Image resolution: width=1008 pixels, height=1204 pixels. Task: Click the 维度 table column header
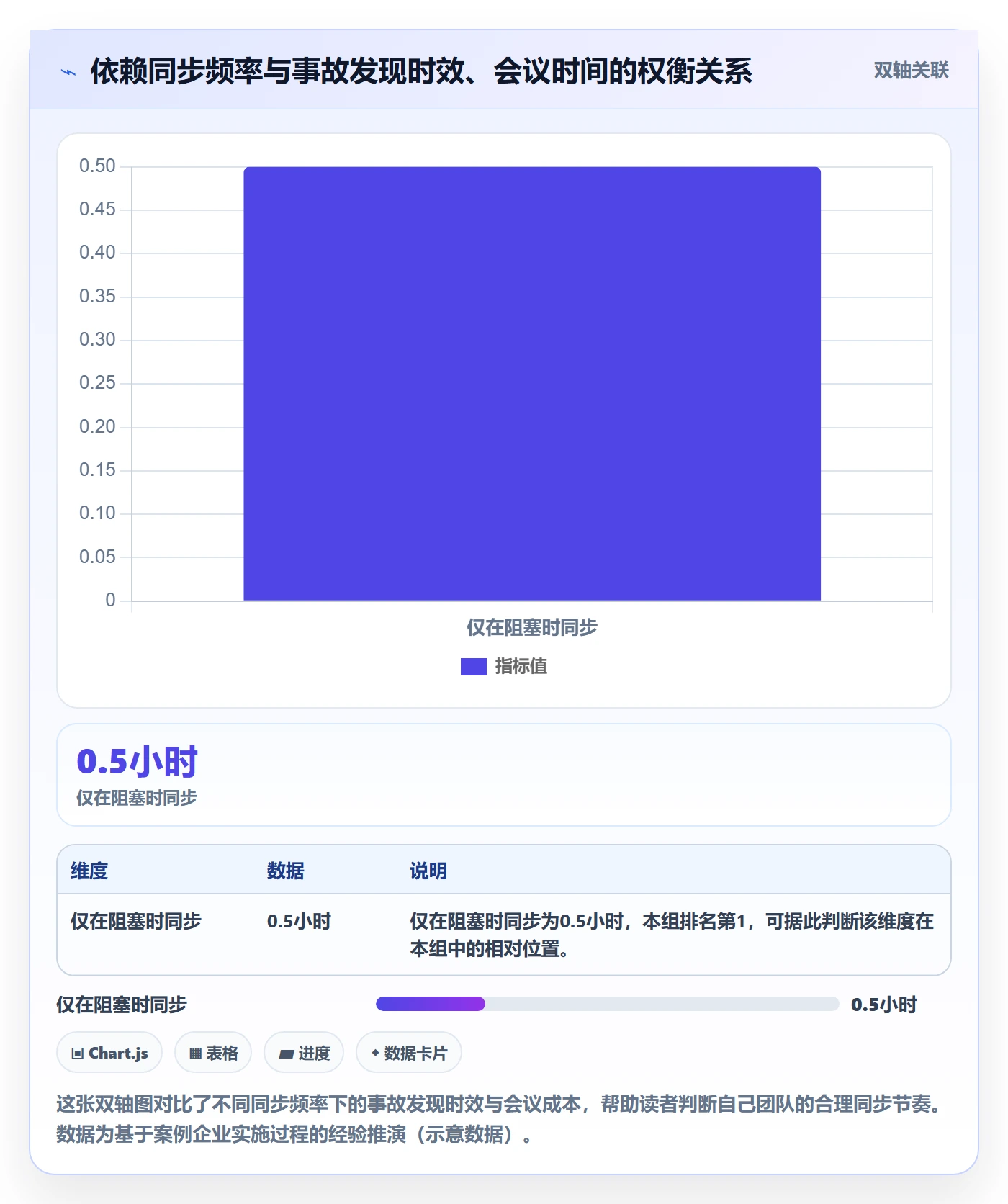pos(89,871)
